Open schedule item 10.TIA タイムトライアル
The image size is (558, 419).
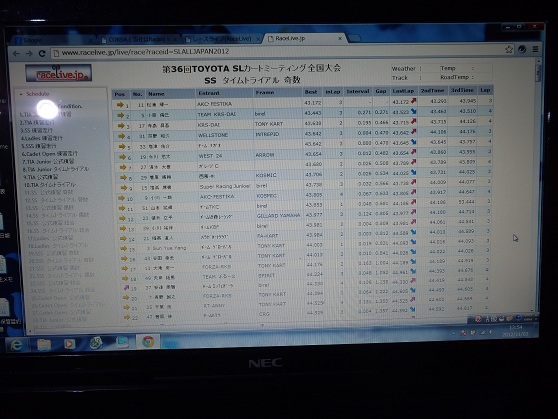coord(50,185)
